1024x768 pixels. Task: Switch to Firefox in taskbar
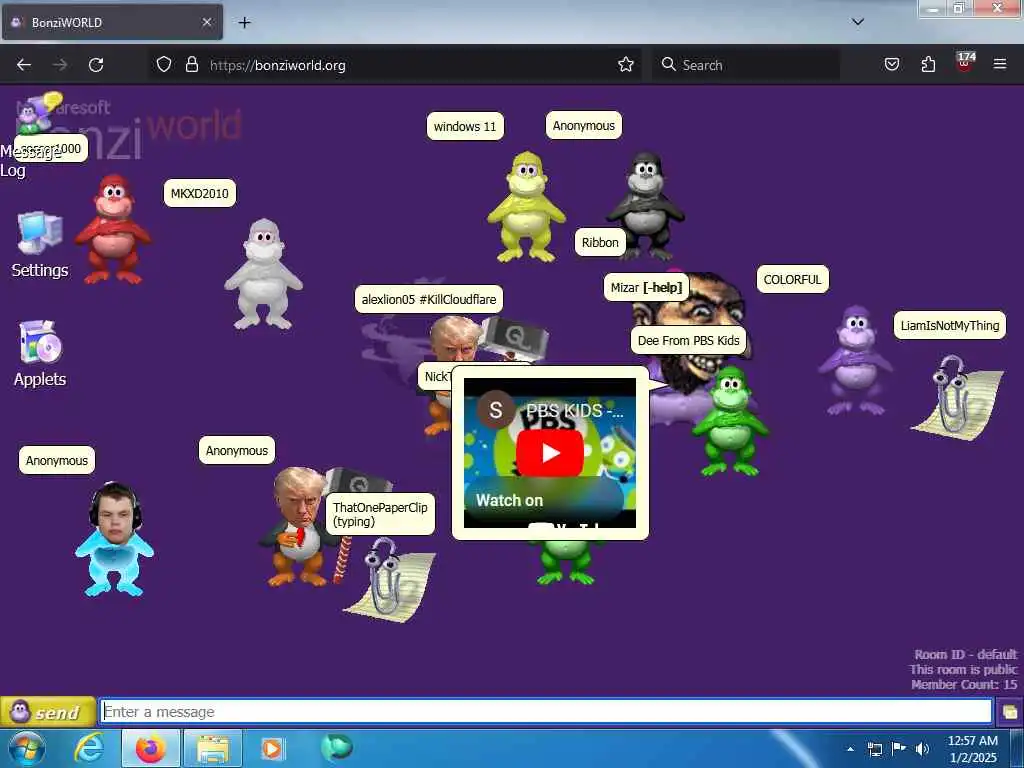150,748
